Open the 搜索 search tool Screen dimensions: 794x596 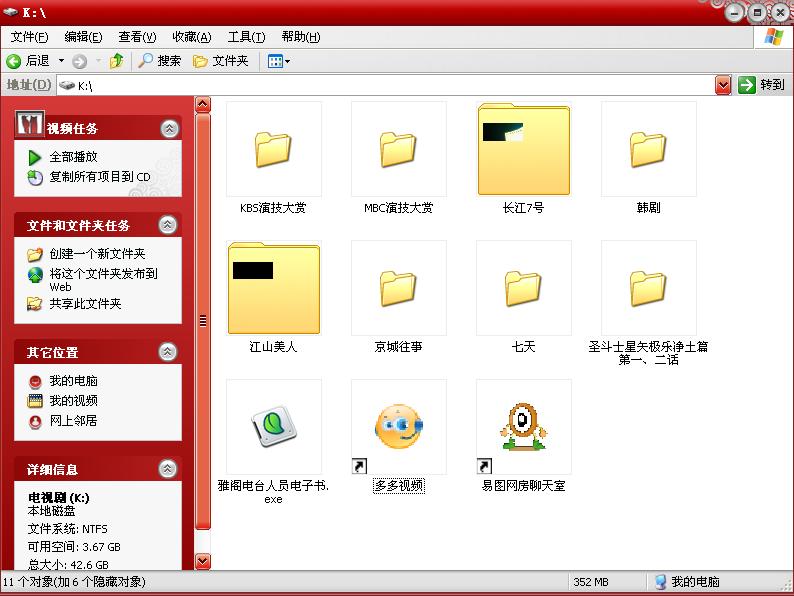(x=160, y=61)
